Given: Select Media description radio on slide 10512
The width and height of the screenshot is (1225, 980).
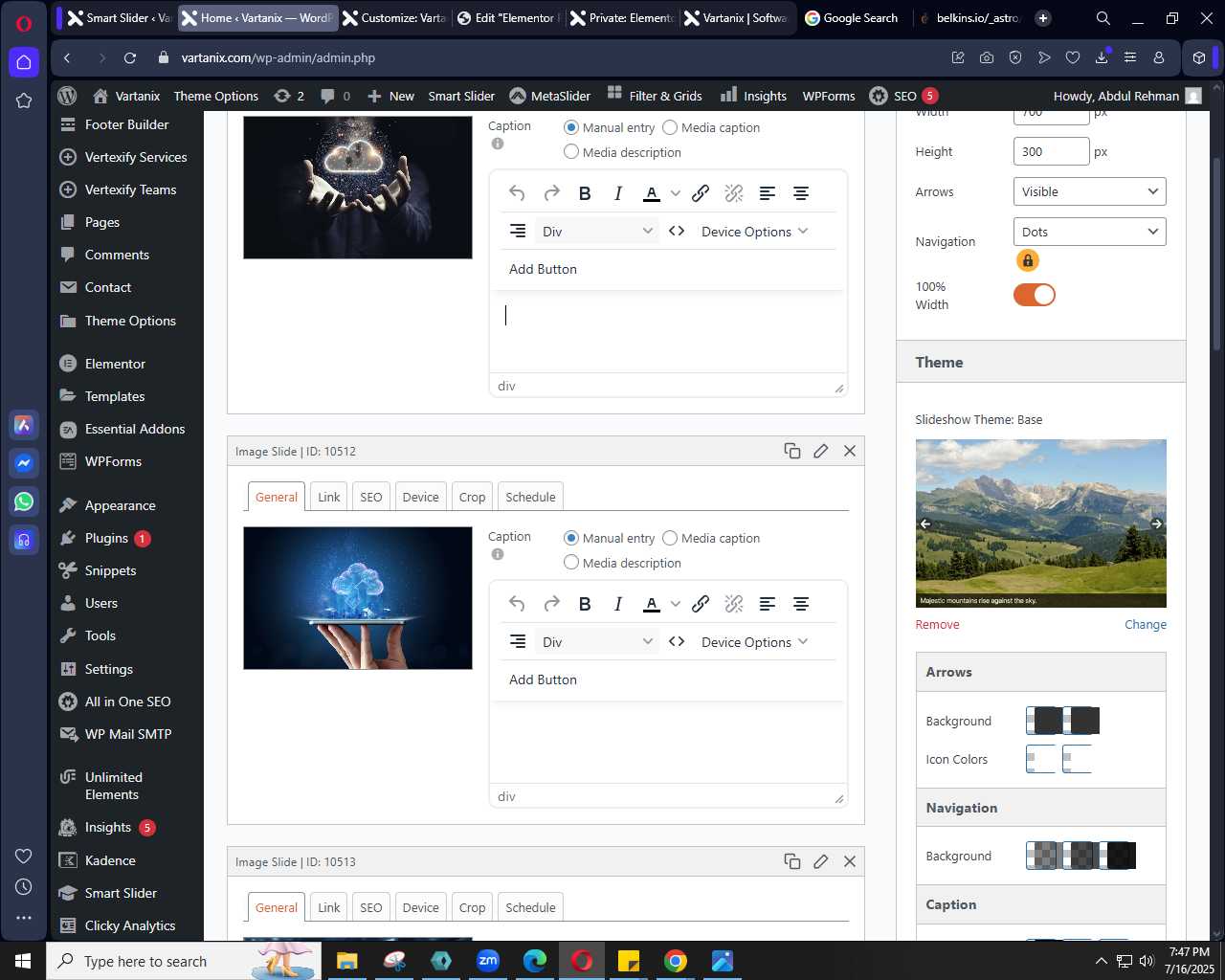Looking at the screenshot, I should tap(571, 562).
